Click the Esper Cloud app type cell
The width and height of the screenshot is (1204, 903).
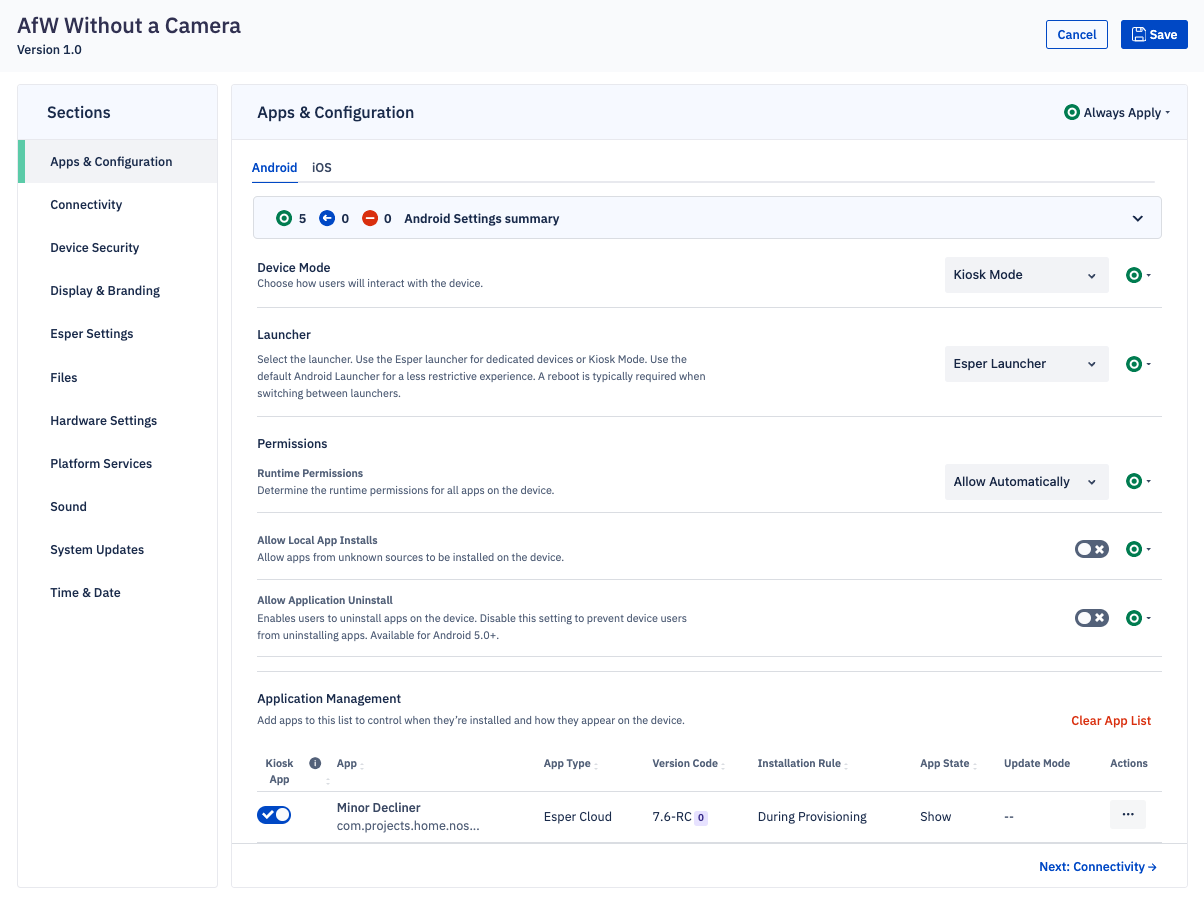pyautogui.click(x=578, y=817)
